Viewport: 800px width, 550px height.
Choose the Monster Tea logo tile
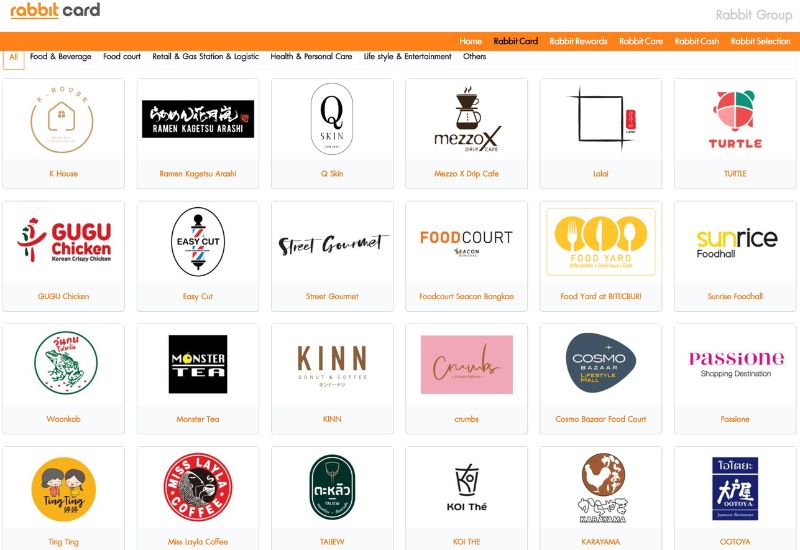point(198,364)
